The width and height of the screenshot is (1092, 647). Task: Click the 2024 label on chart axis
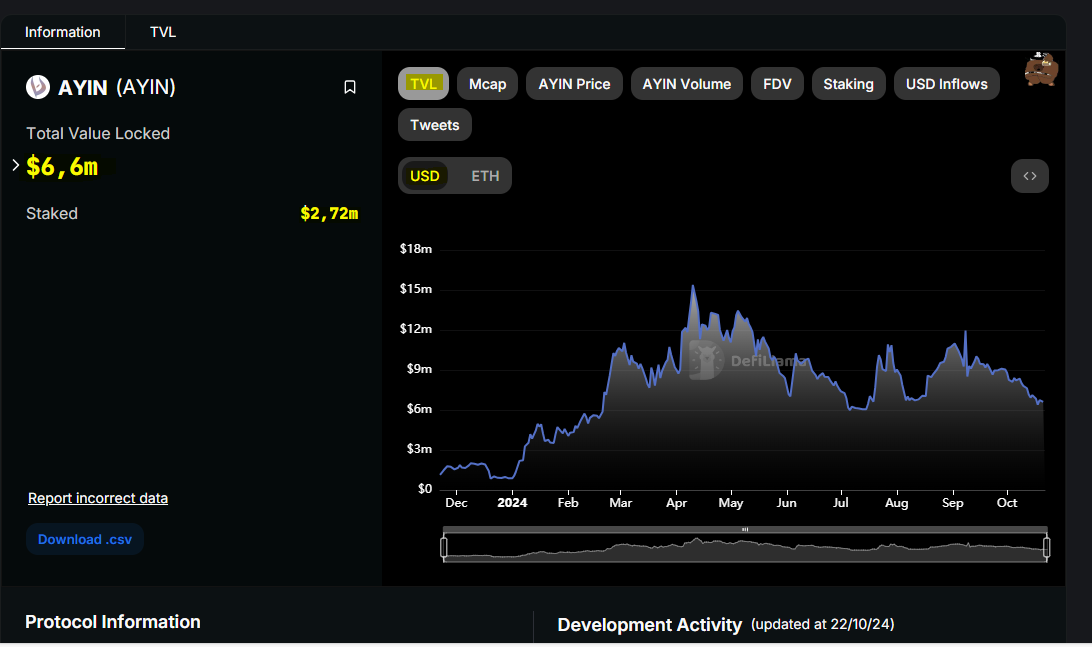pos(513,503)
